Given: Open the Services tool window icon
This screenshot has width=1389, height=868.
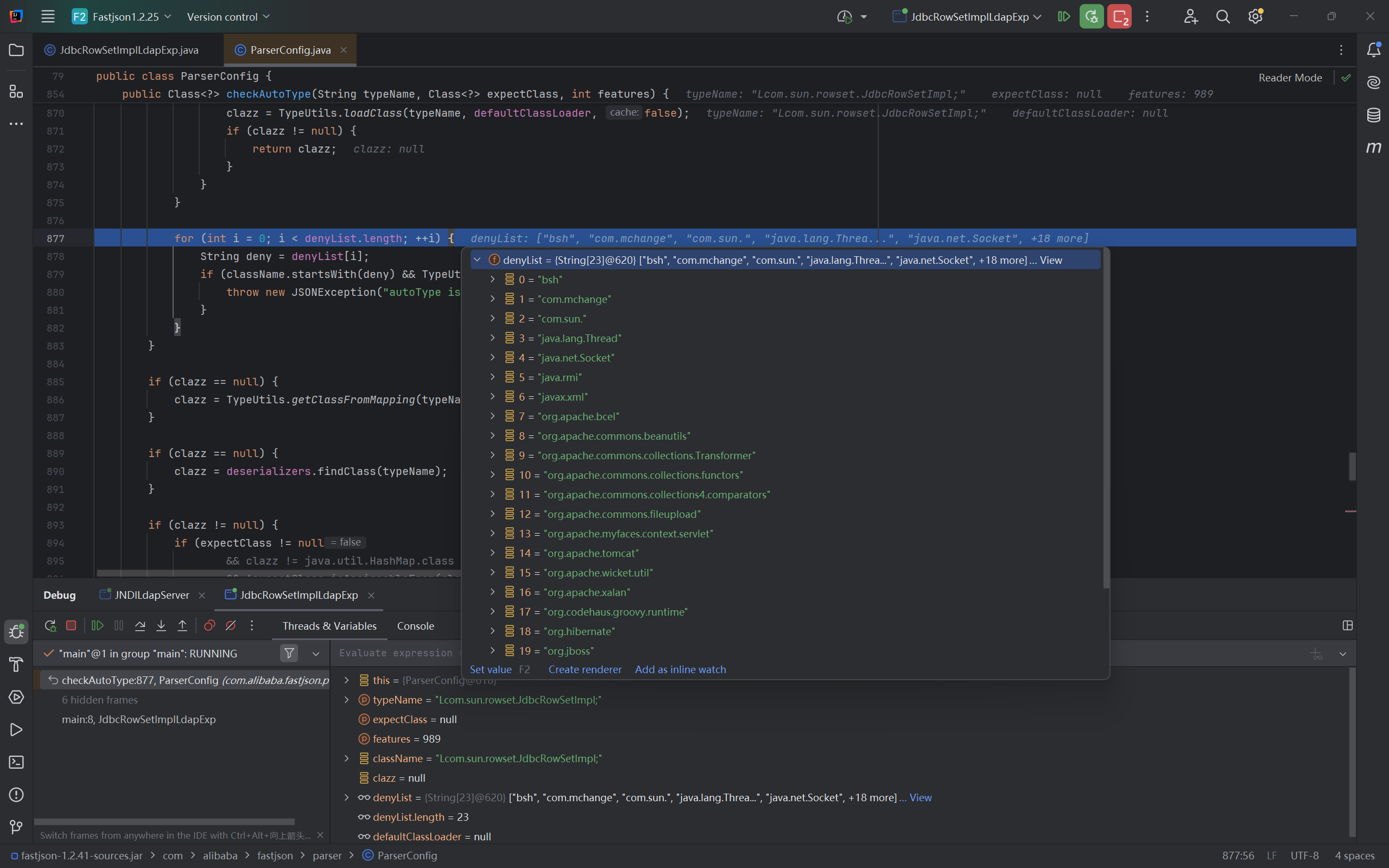Looking at the screenshot, I should (16, 698).
